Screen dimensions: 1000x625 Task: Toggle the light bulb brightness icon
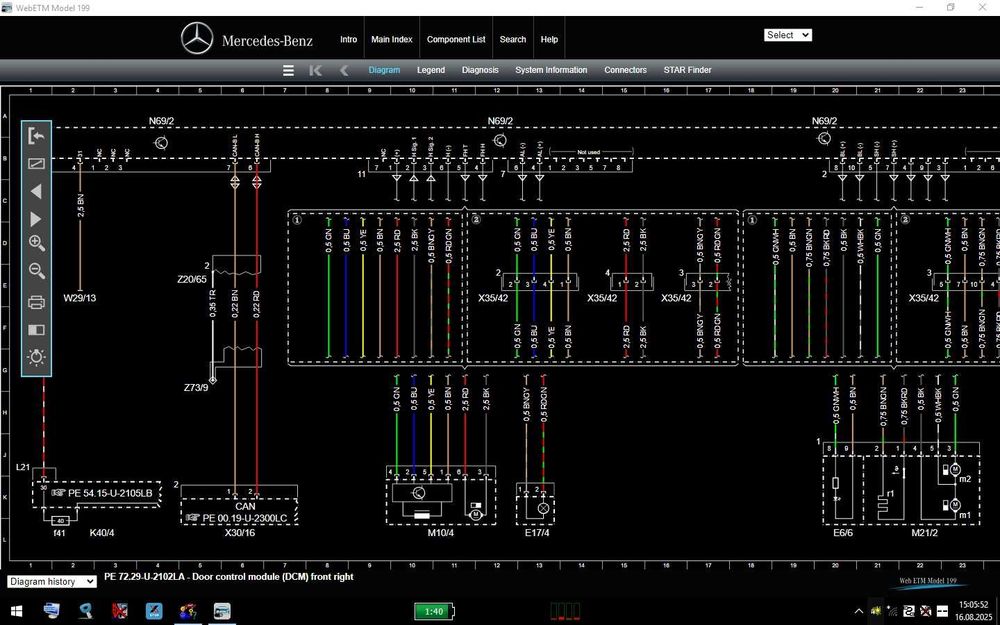[36, 357]
